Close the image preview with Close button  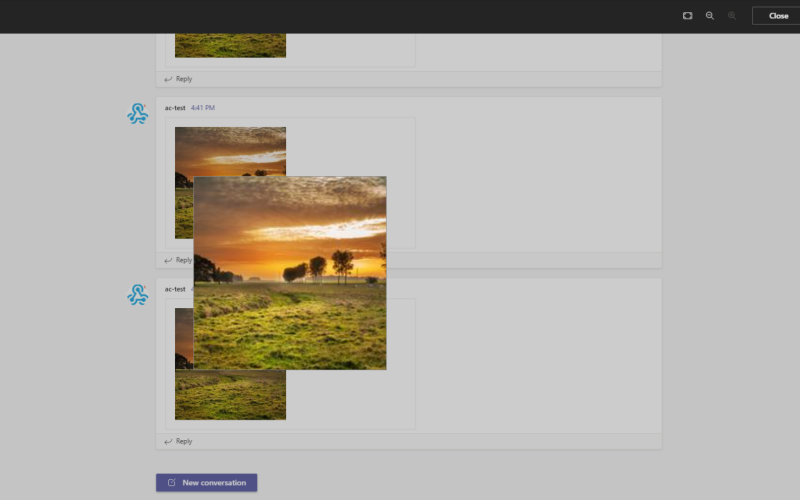pyautogui.click(x=777, y=16)
